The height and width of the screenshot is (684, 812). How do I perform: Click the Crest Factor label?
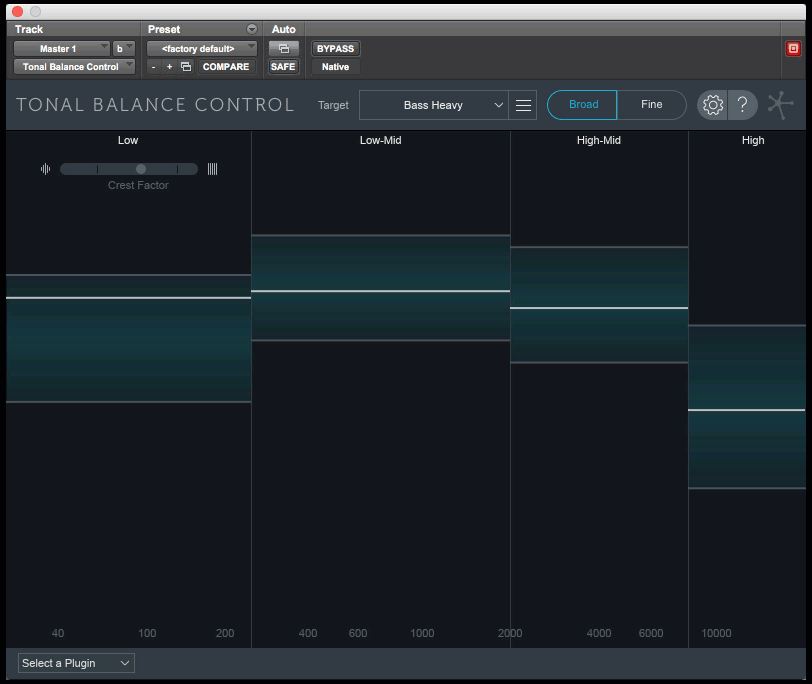coord(138,185)
